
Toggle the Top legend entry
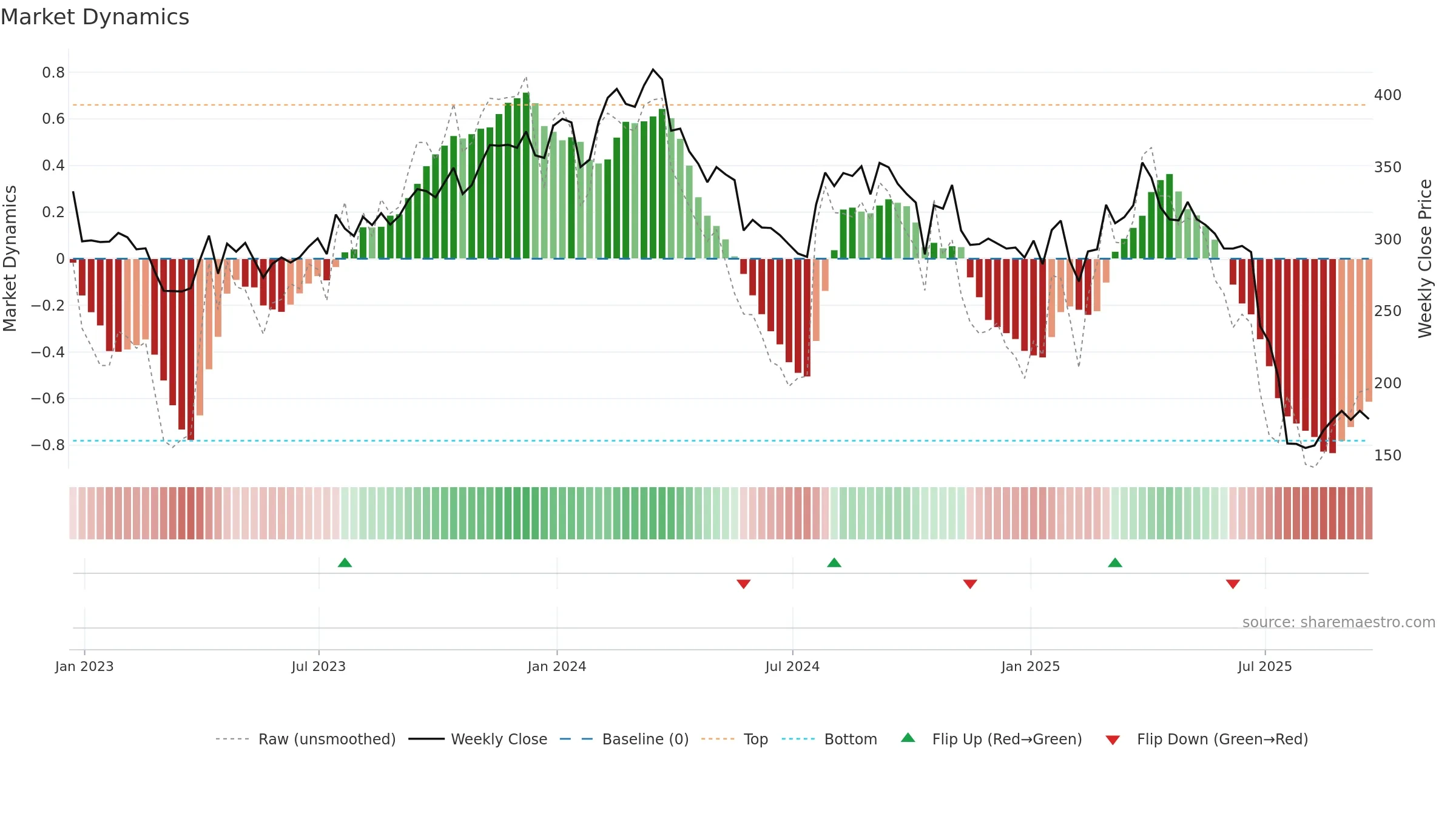click(x=735, y=739)
